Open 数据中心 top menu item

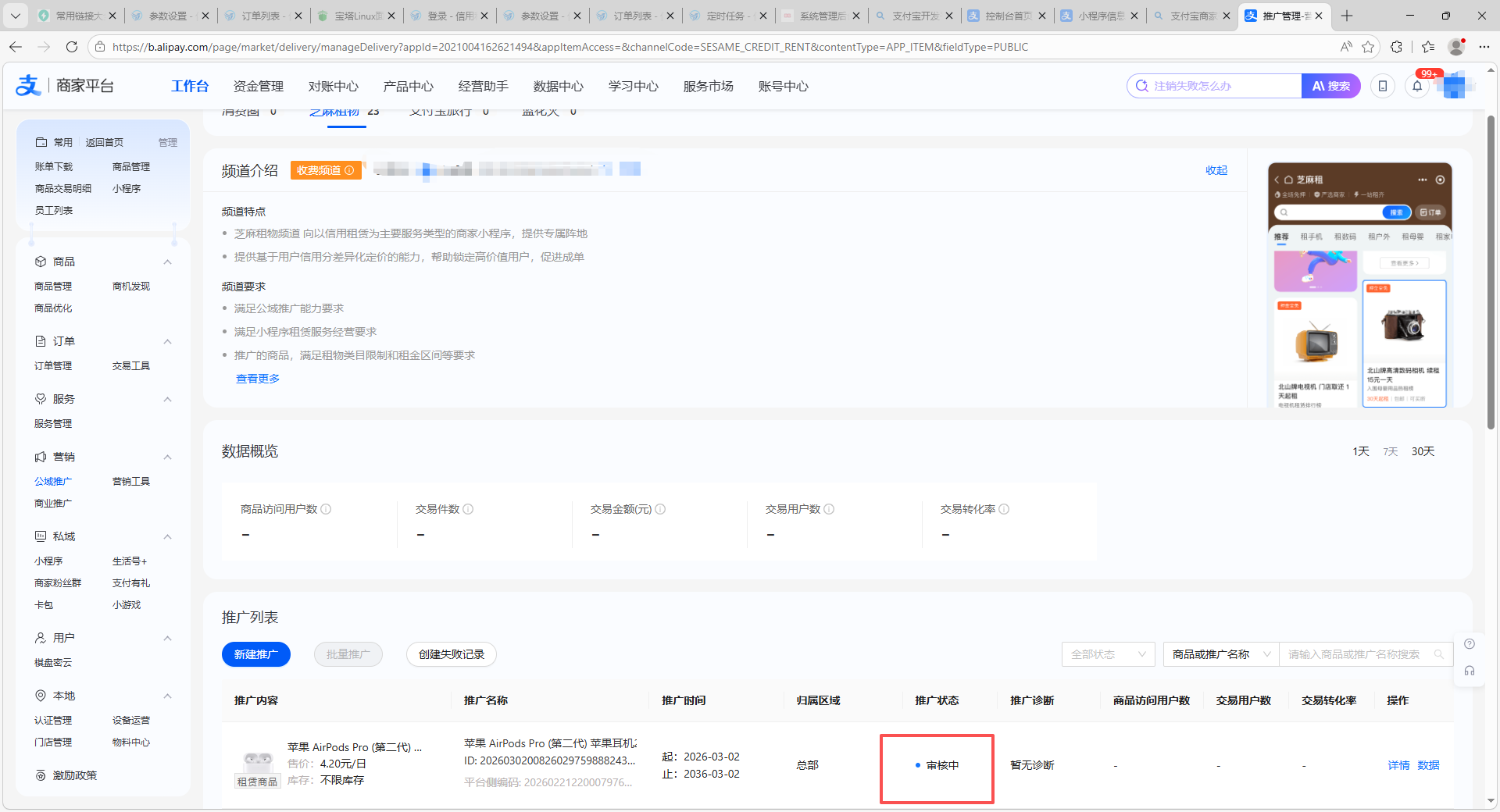click(558, 86)
